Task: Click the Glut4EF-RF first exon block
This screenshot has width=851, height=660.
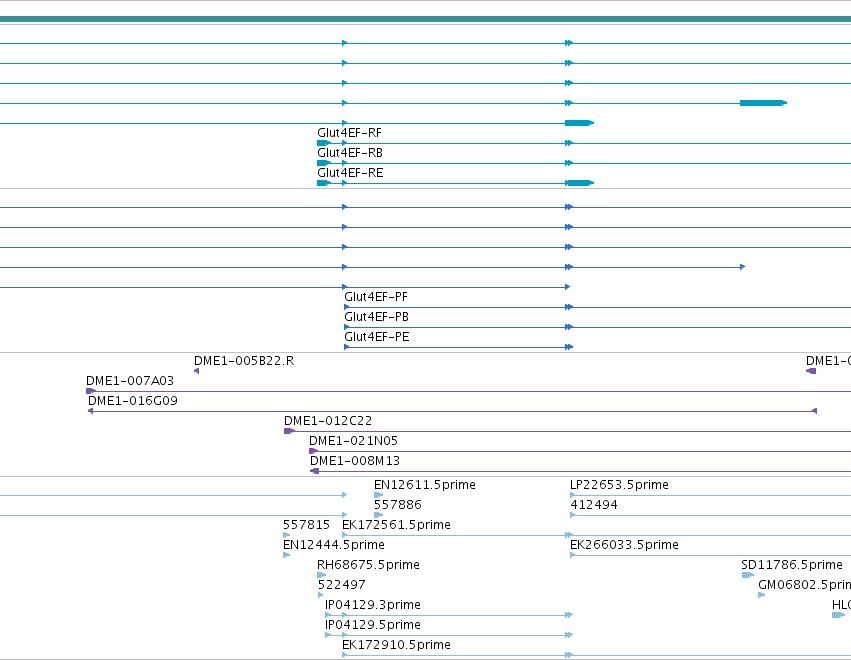Action: pyautogui.click(x=324, y=143)
